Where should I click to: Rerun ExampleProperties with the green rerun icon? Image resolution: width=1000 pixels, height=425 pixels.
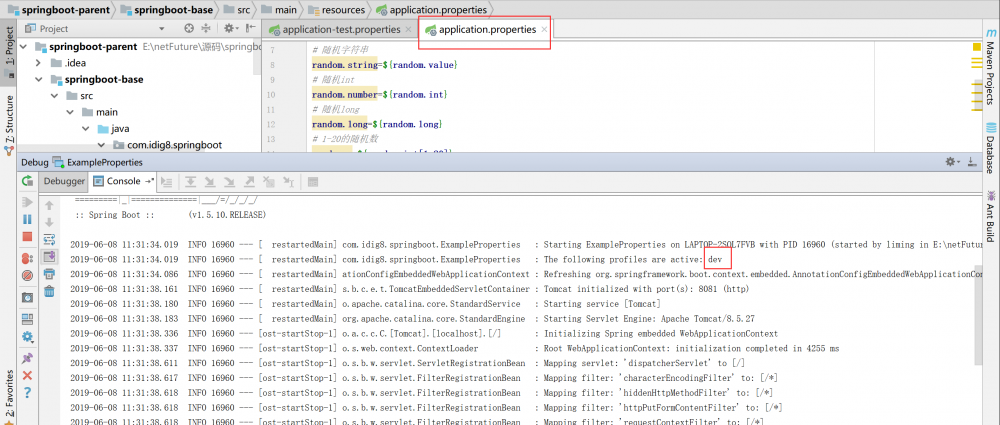(x=27, y=181)
